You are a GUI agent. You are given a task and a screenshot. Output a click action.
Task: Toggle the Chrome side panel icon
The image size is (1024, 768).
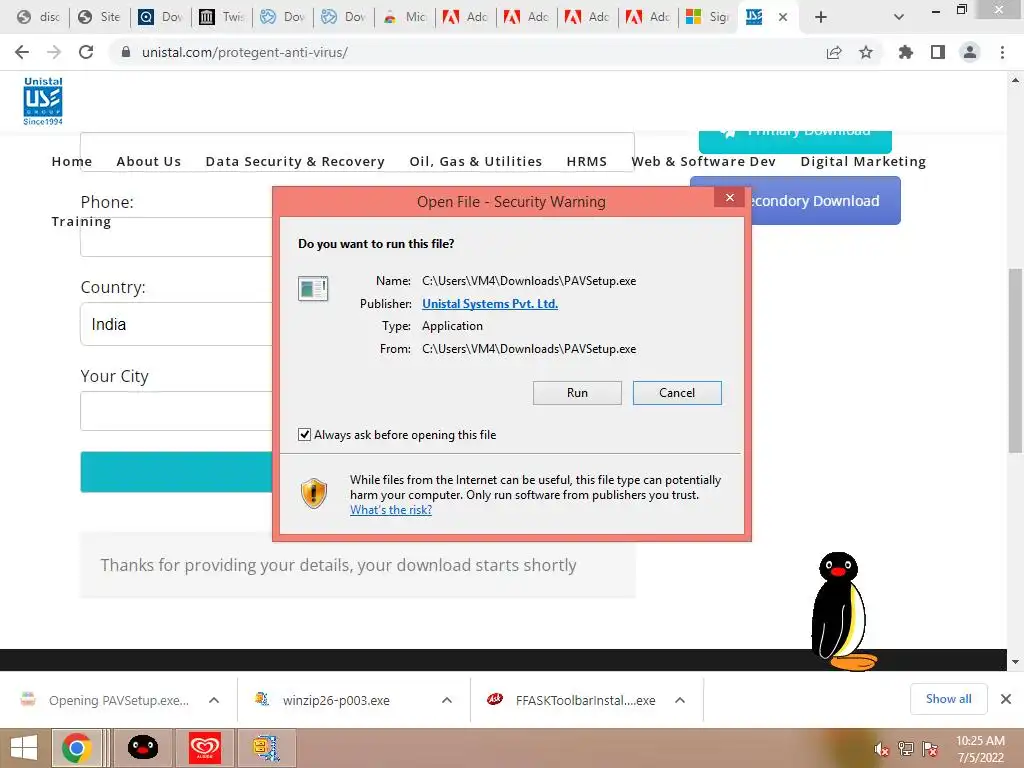[938, 52]
